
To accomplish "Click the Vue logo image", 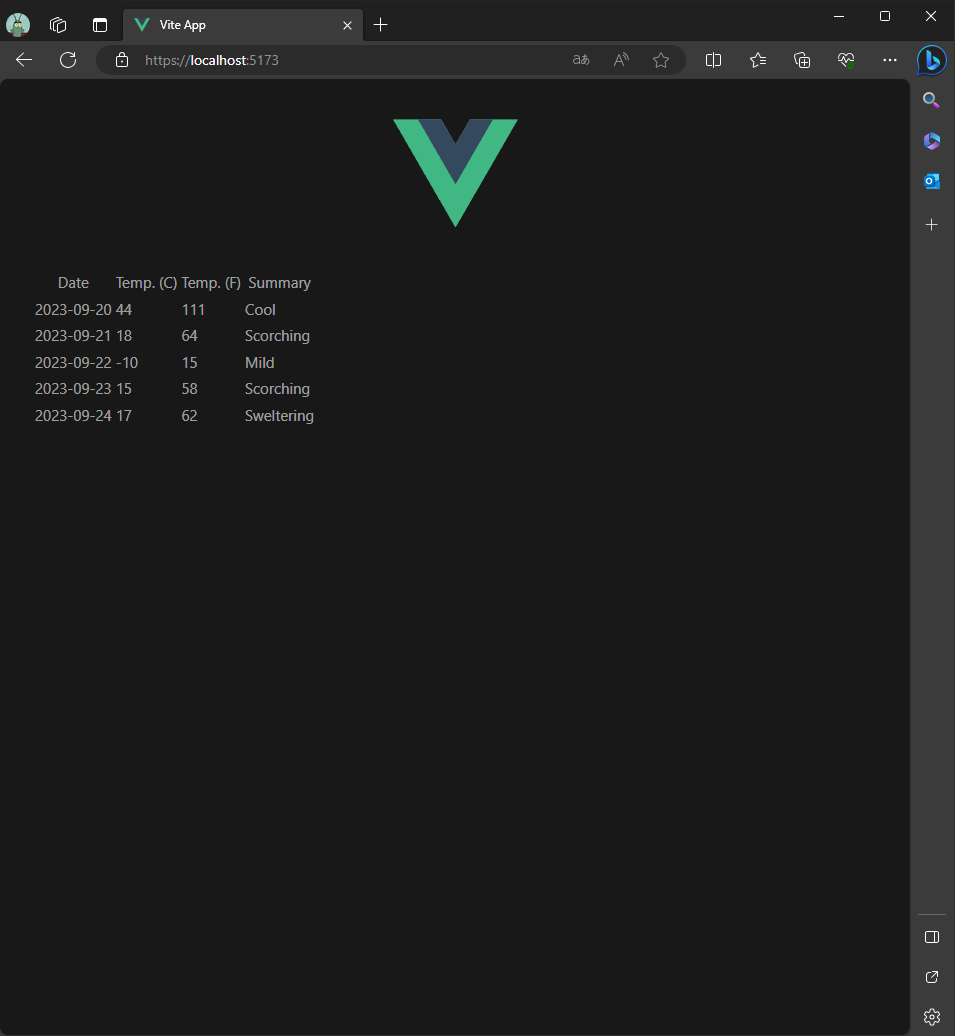I will click(x=455, y=172).
